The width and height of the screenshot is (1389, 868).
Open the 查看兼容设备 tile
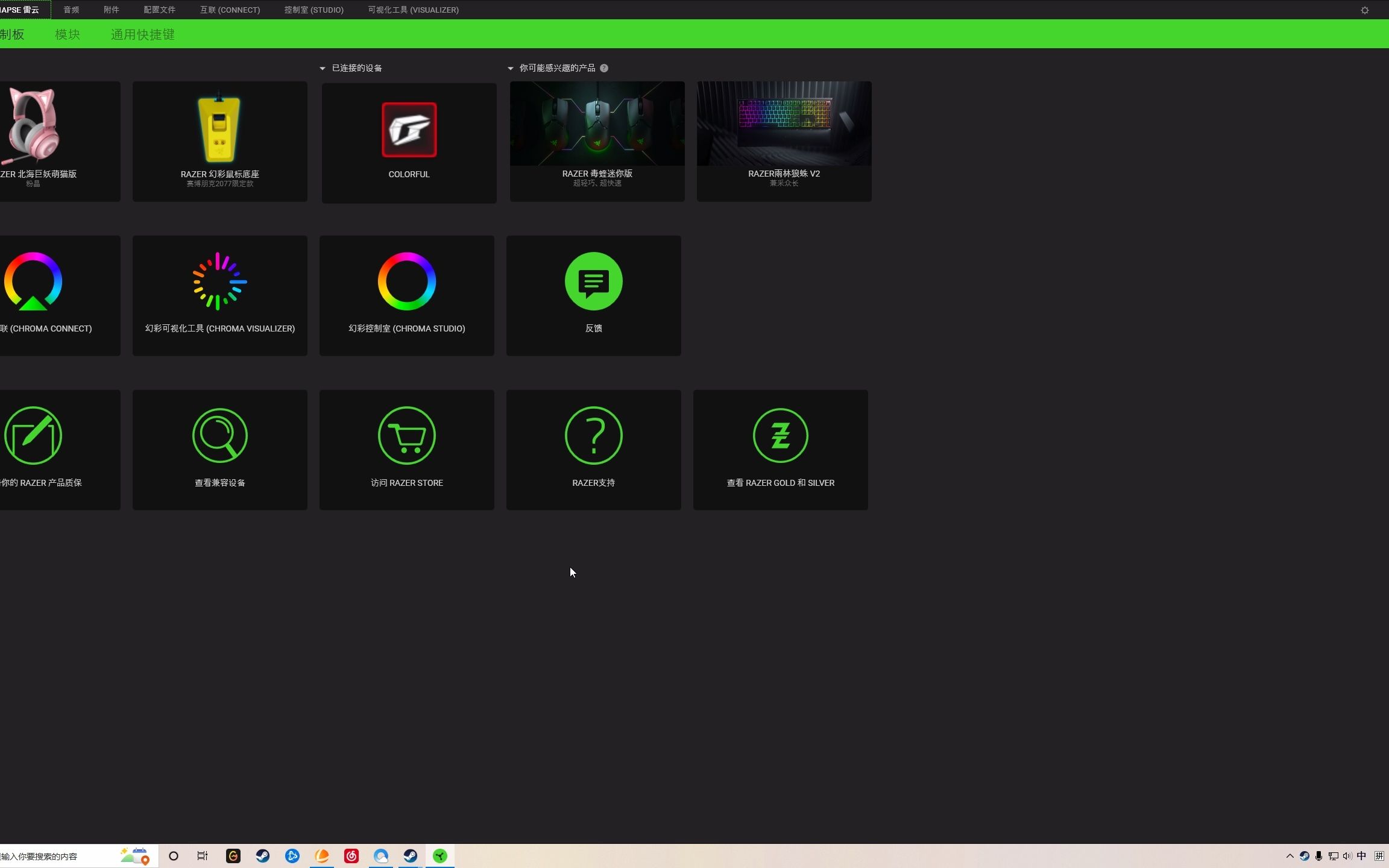tap(220, 450)
